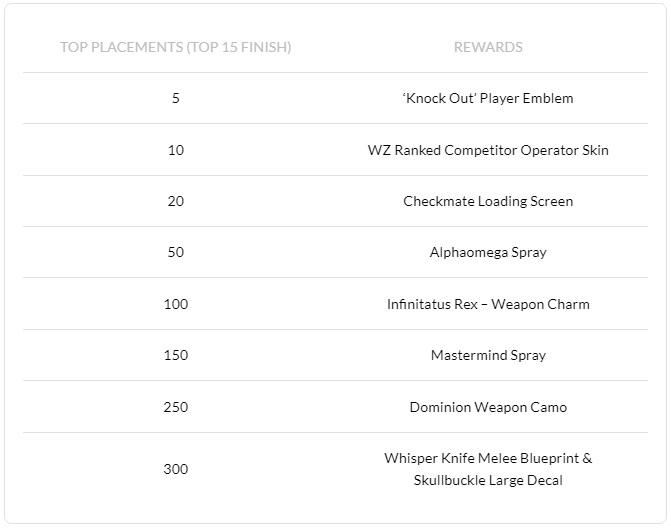The height and width of the screenshot is (529, 671).
Task: Click the Dominion Weapon Camo reward
Action: 488,407
